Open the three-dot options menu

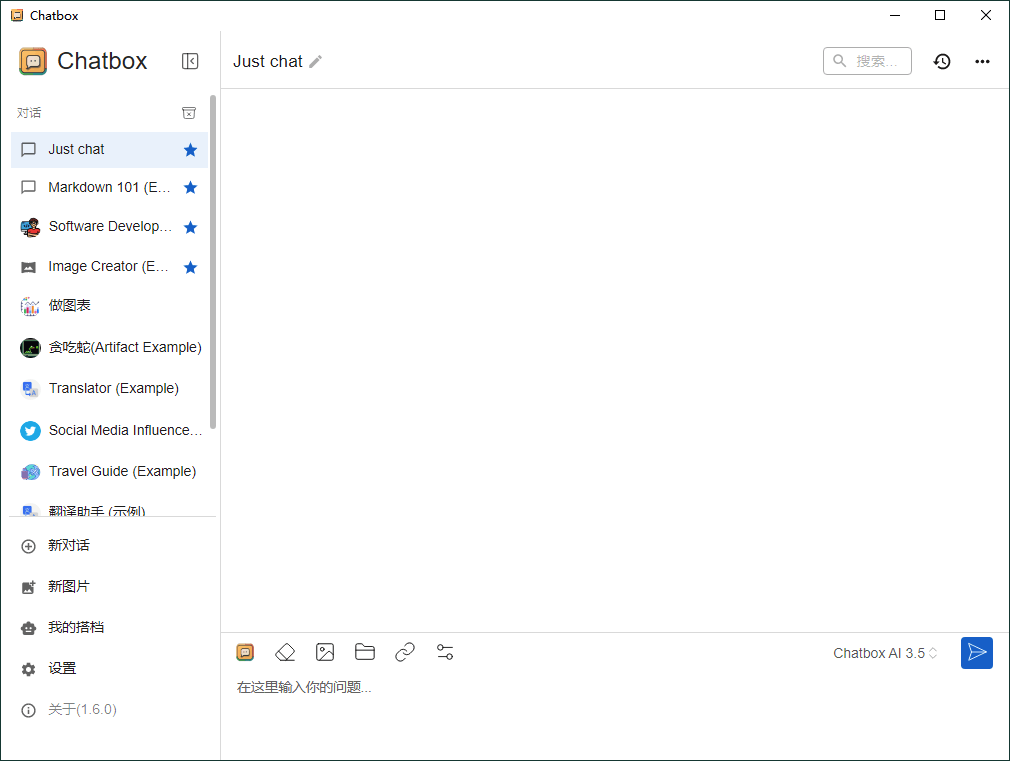[x=982, y=61]
